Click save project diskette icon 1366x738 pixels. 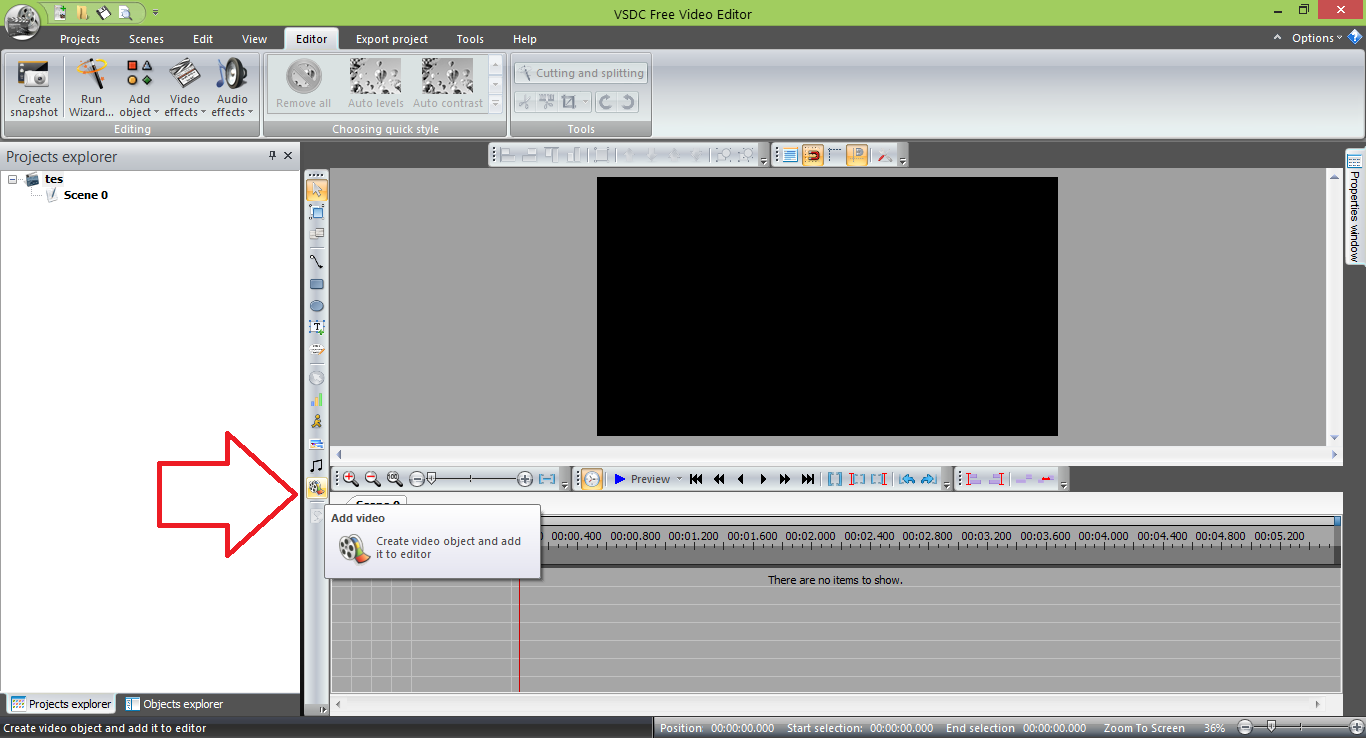point(103,13)
